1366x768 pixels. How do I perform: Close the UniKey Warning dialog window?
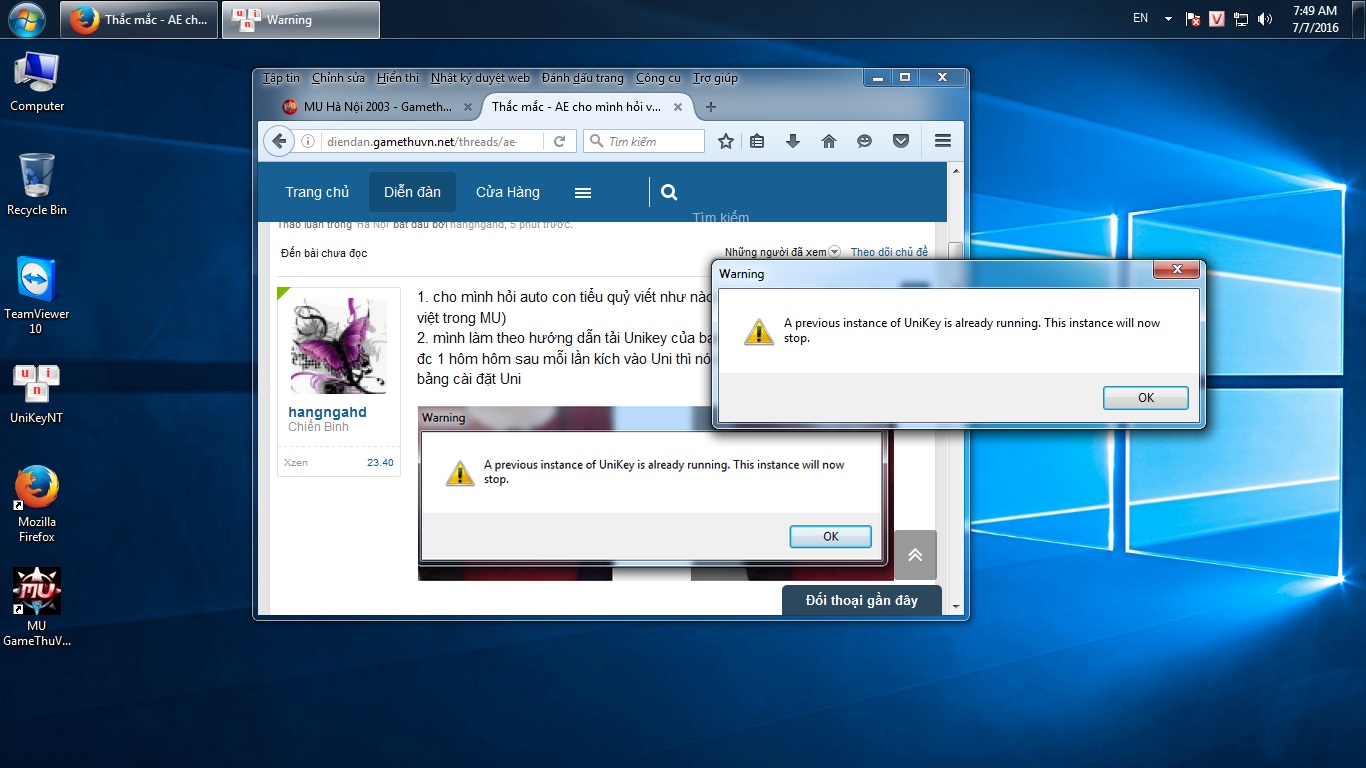coord(1177,270)
